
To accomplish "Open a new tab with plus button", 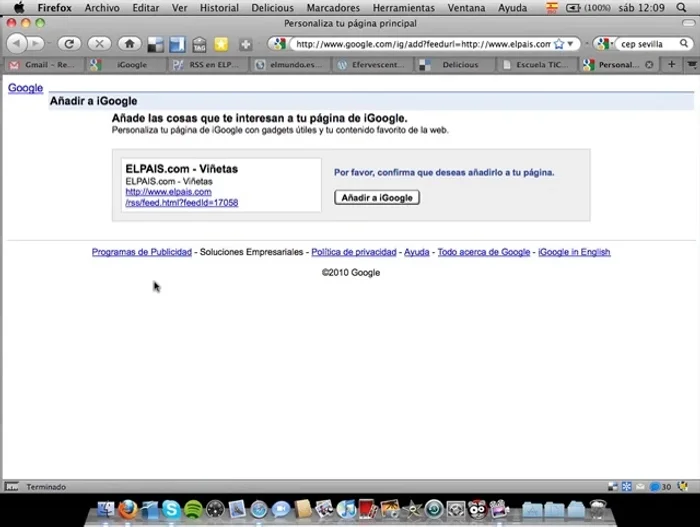I will tap(671, 65).
